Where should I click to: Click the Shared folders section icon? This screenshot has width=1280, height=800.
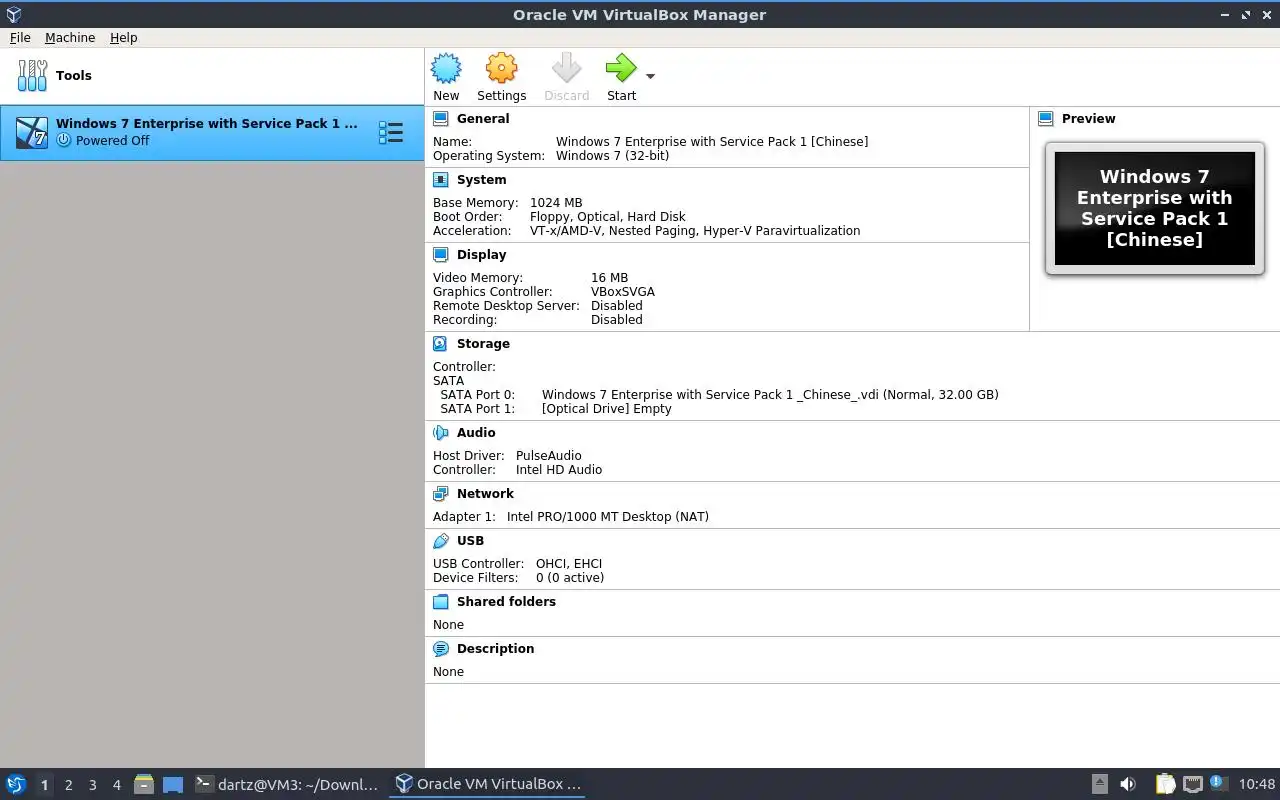pyautogui.click(x=441, y=602)
